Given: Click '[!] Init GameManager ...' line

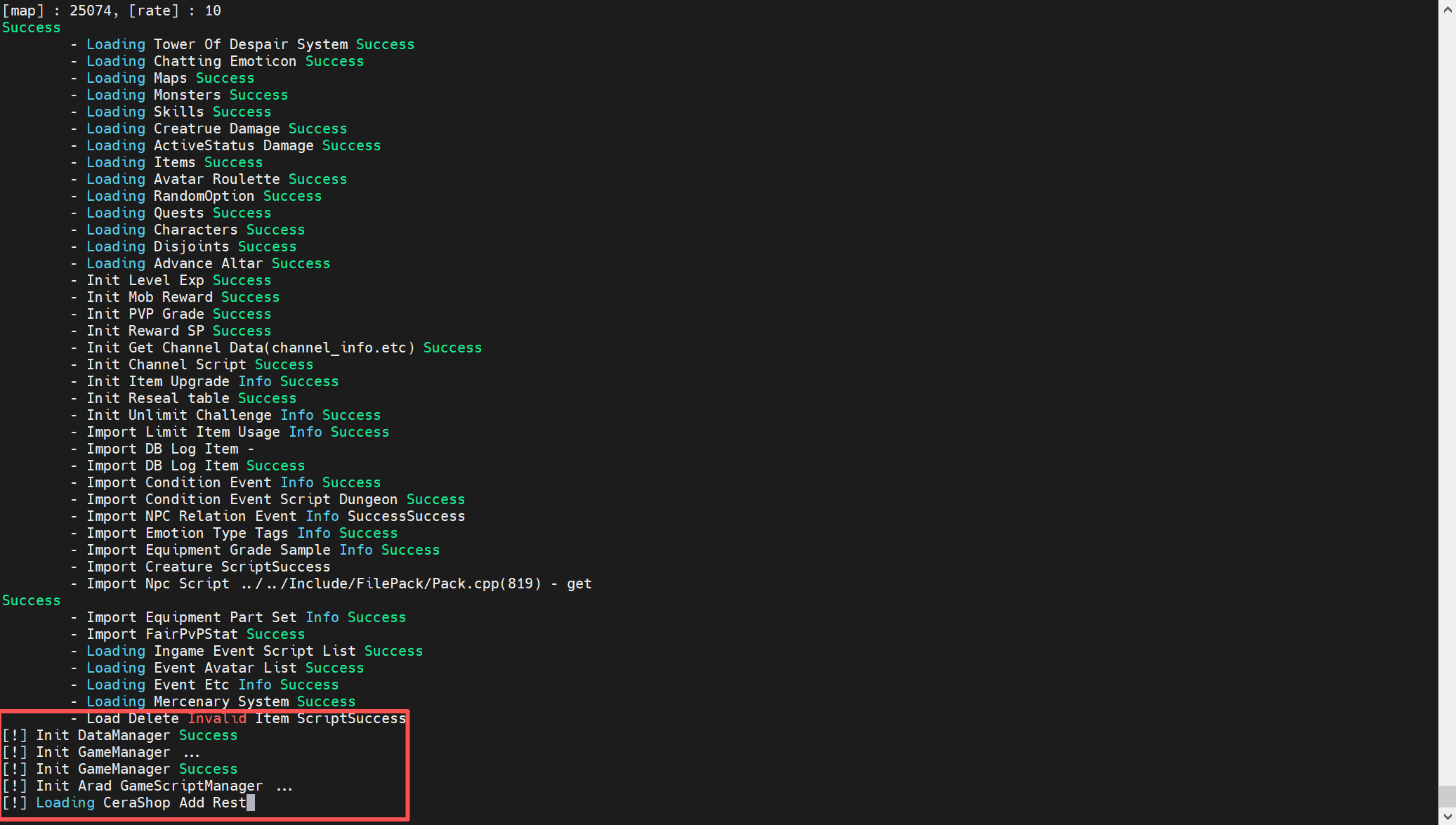Looking at the screenshot, I should click(x=101, y=752).
